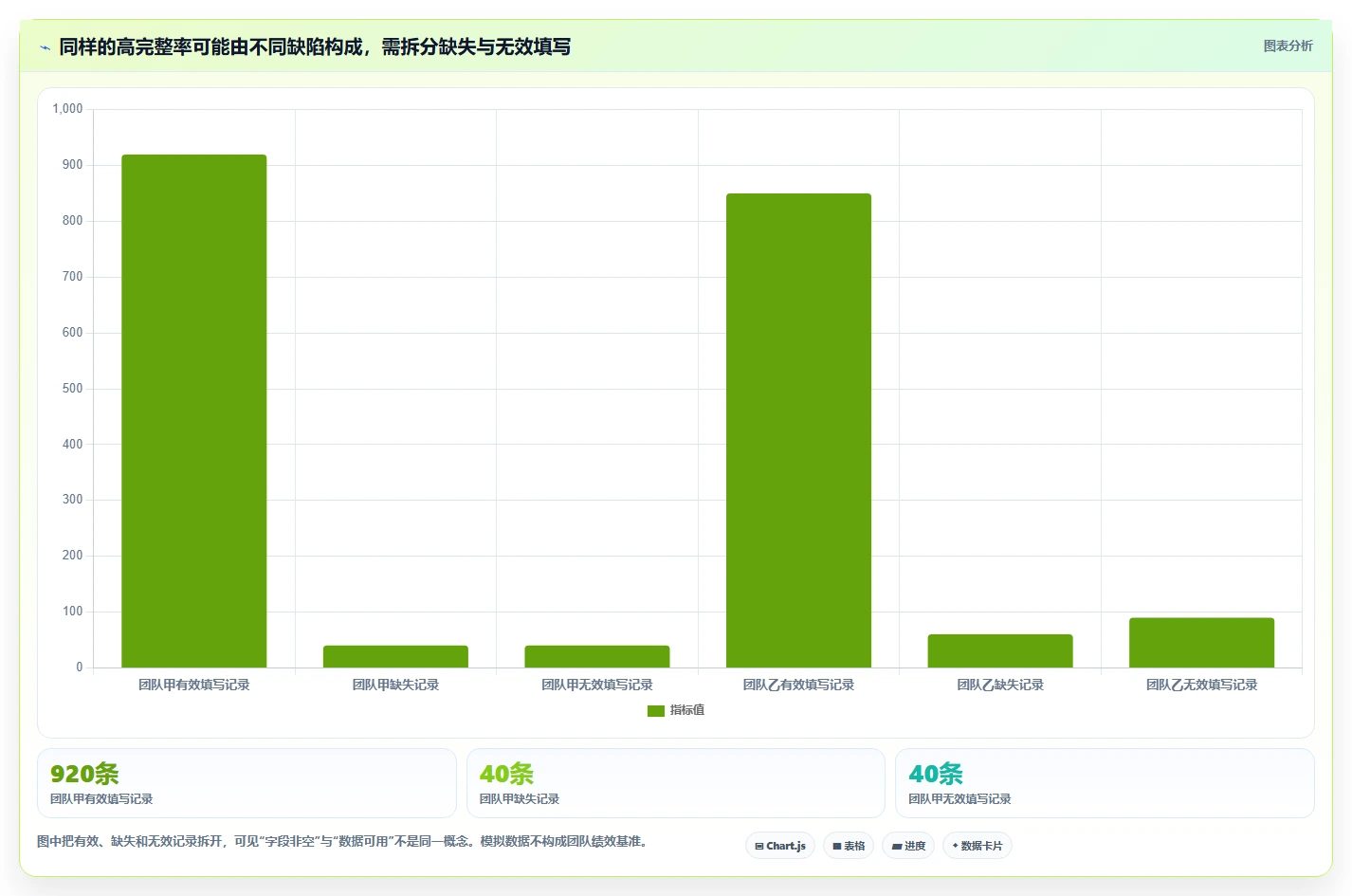Click the 团队甲有效填写记录 bar in the chart
Viewport: 1352px width, 896px height.
[x=194, y=411]
